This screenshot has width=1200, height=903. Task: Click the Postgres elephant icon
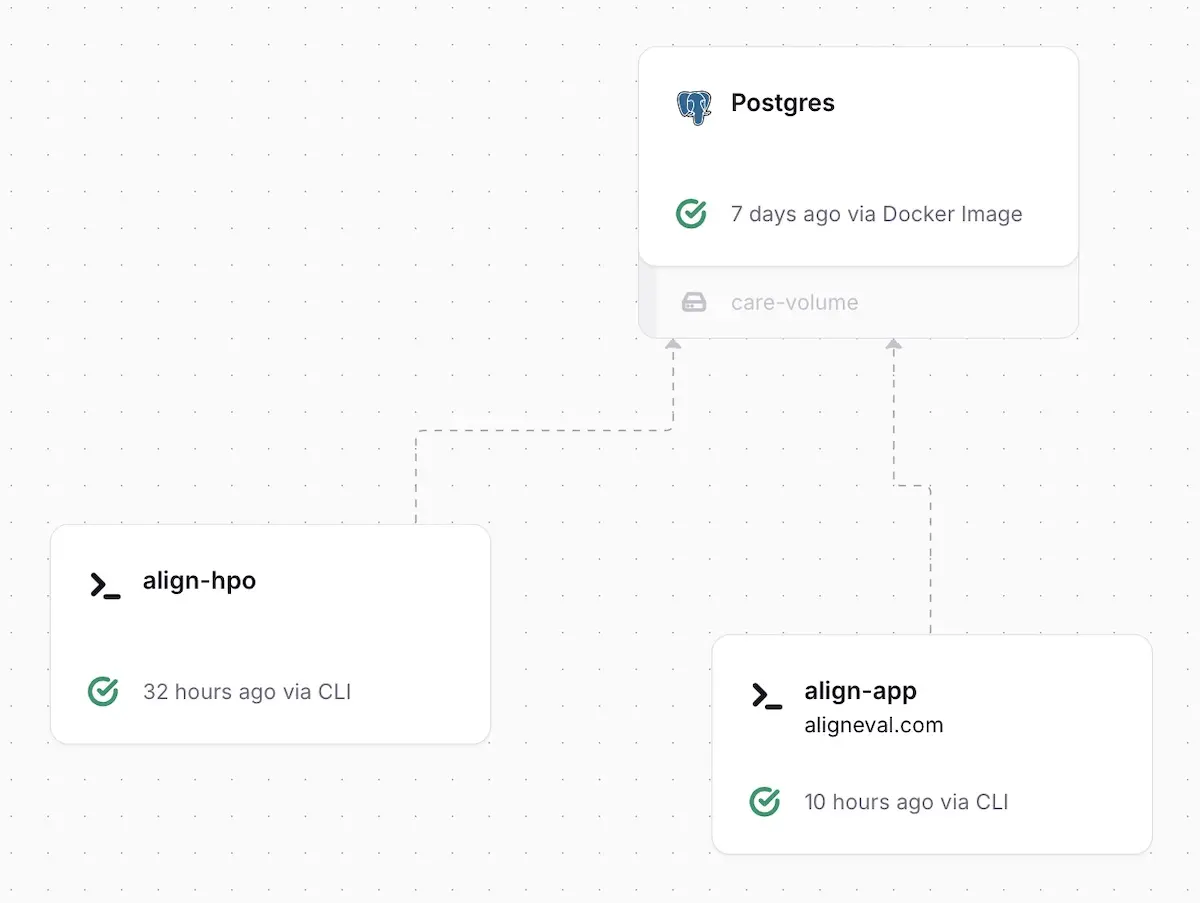tap(694, 106)
